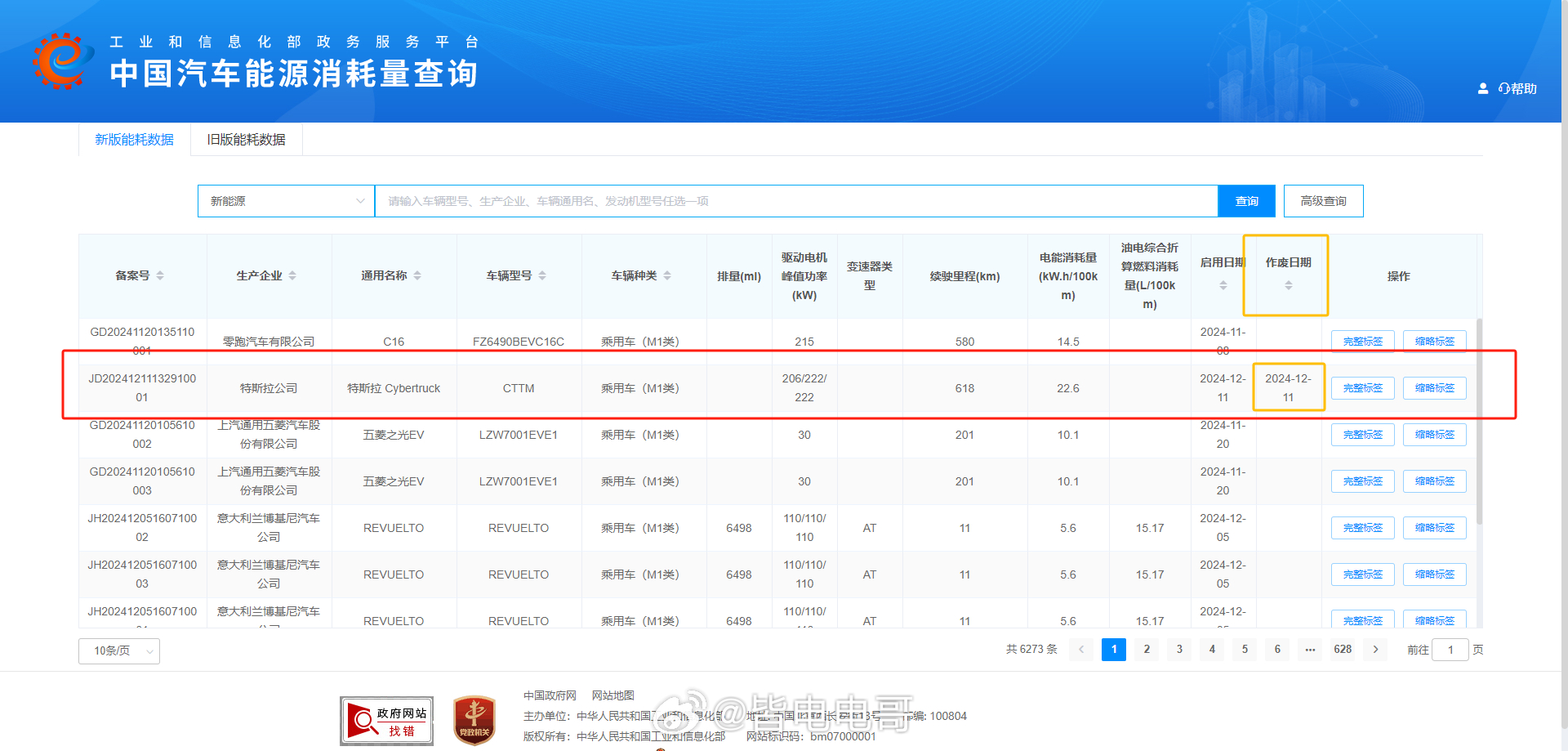Open 缩略标签 for GD20241120105610003 row
The width and height of the screenshot is (1568, 751).
(1435, 481)
